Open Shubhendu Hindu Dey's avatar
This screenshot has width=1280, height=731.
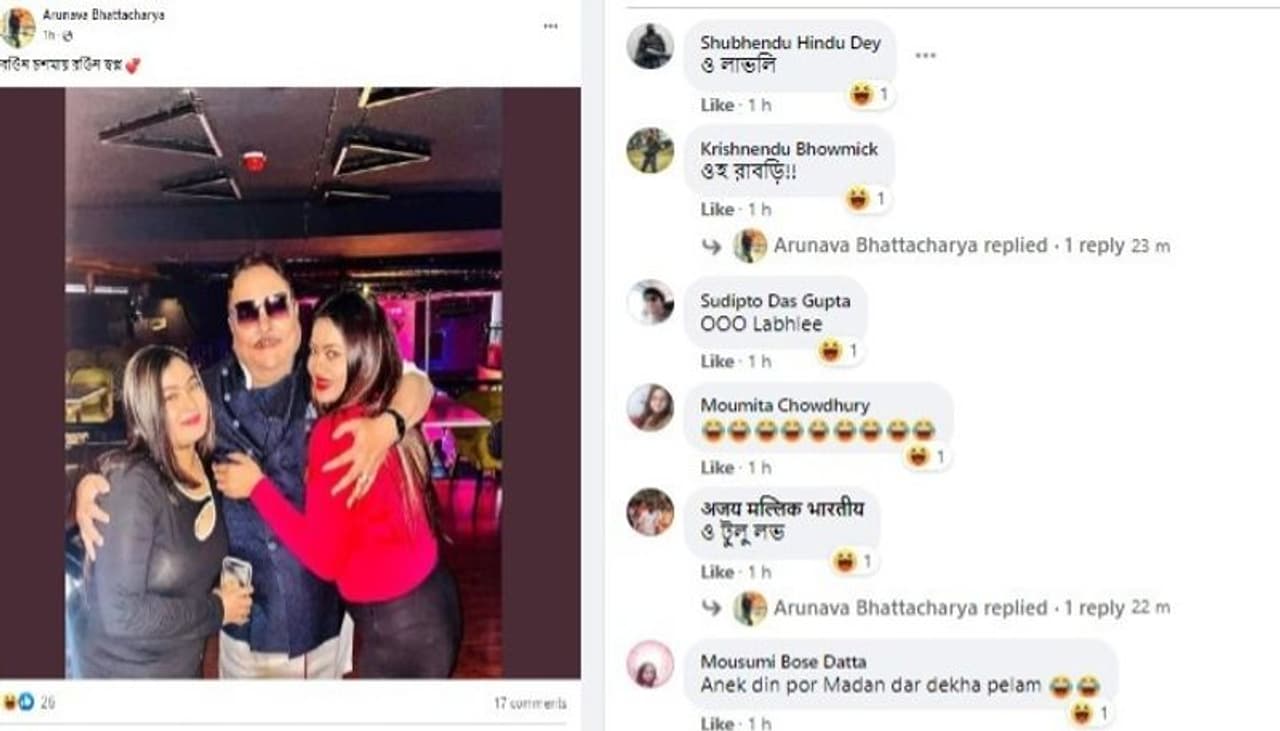click(x=650, y=45)
